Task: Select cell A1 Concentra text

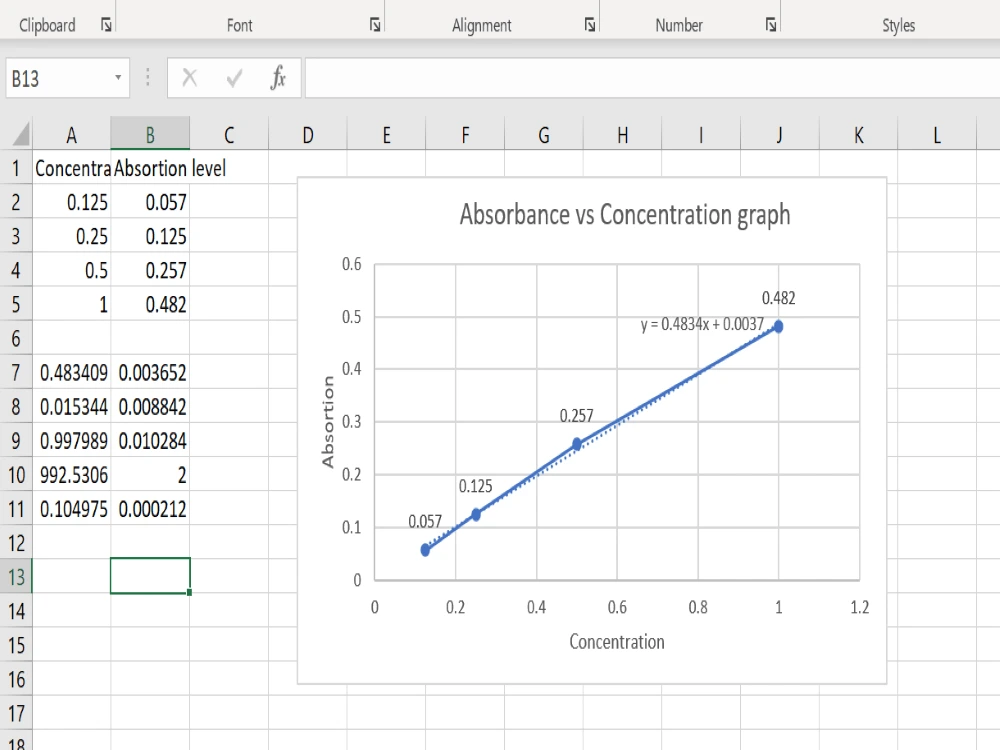Action: [x=71, y=168]
